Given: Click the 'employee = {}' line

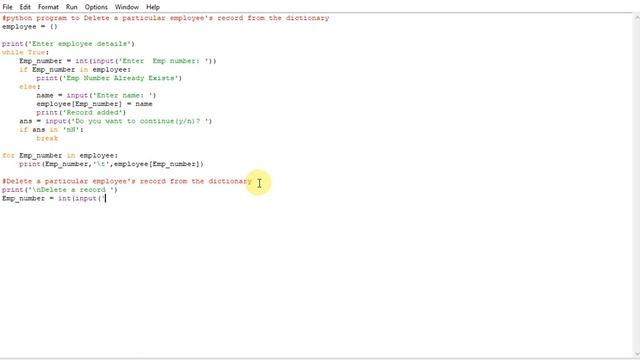Looking at the screenshot, I should tap(30, 27).
